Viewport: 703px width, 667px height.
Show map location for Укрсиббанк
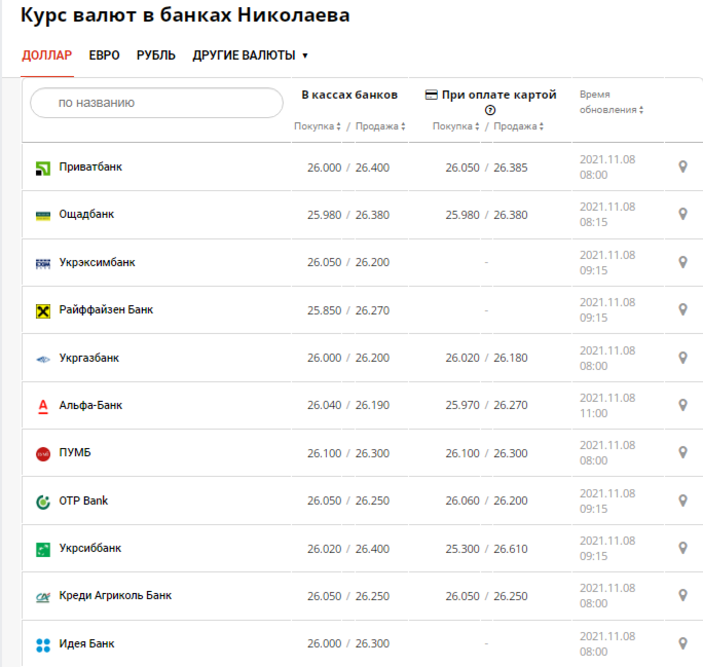[683, 548]
